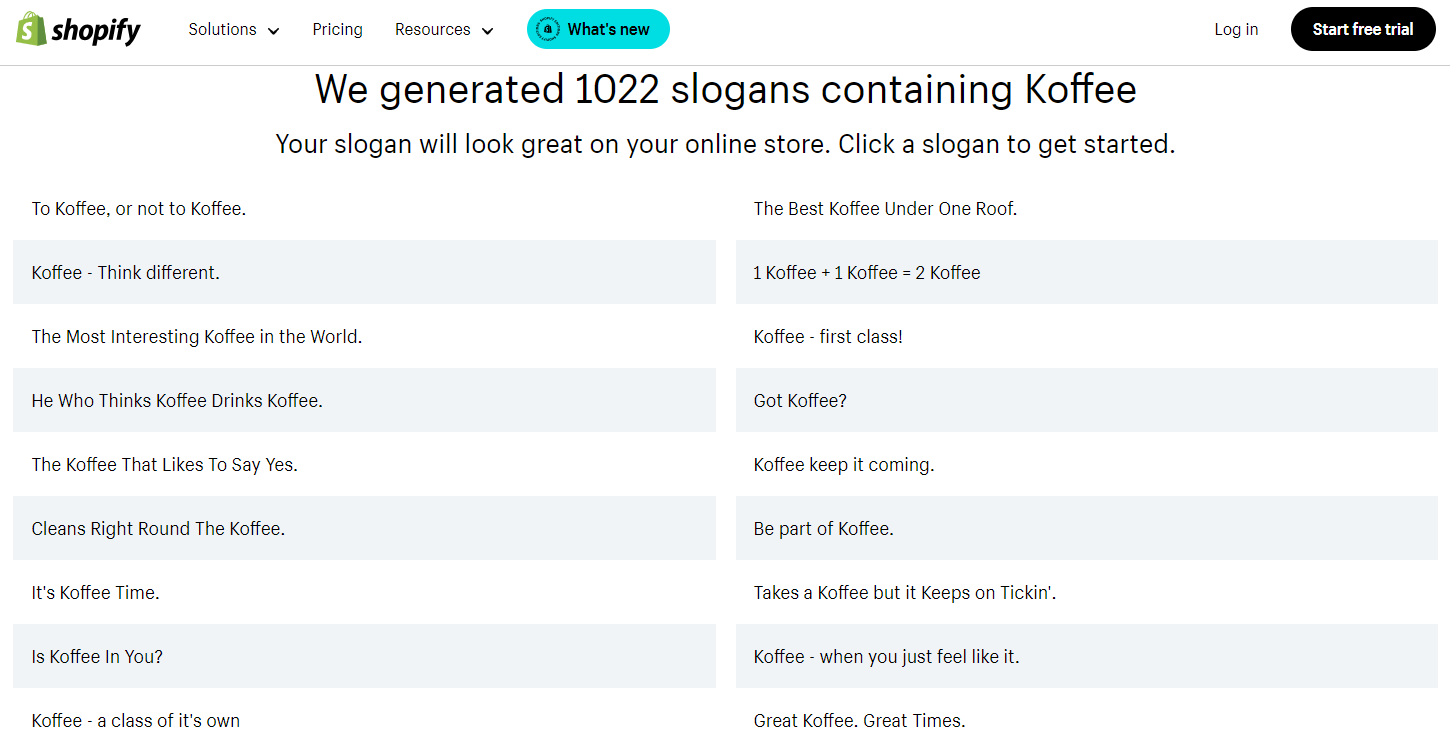This screenshot has height=743, width=1450.
Task: Click the Log in link
Action: 1236,29
